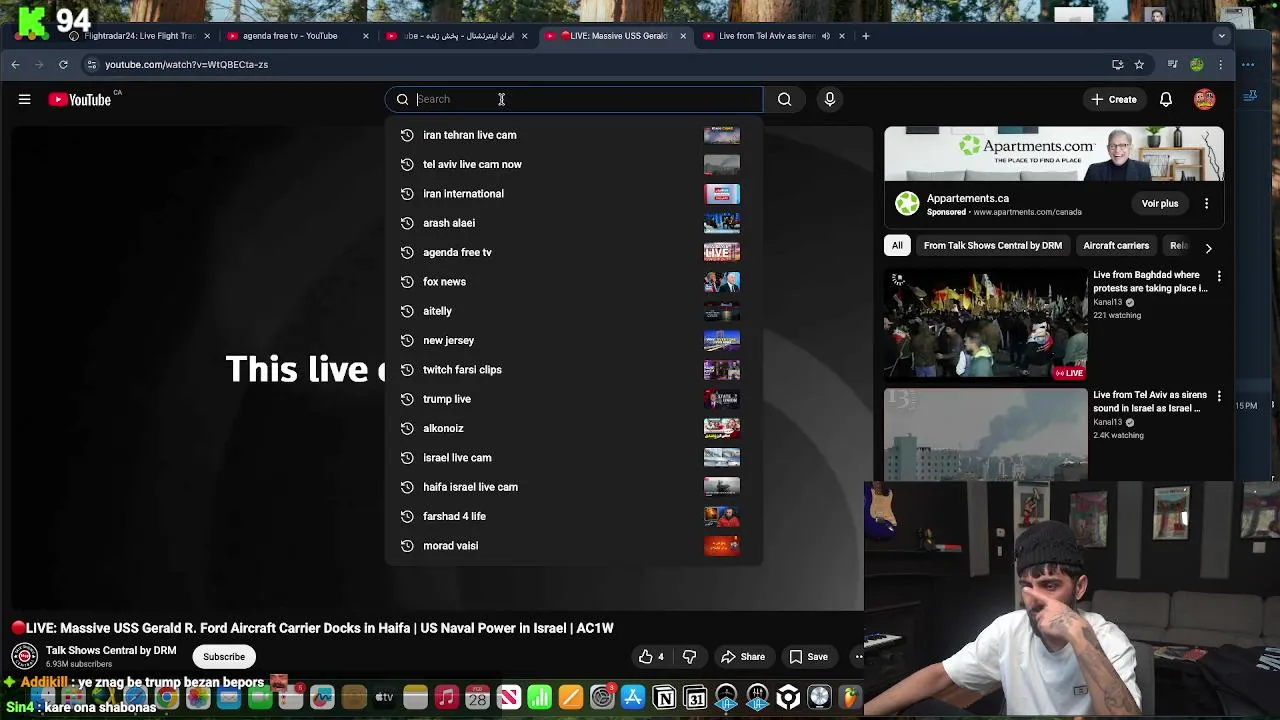
Task: Open the ad options three-dot menu
Action: 1206,204
